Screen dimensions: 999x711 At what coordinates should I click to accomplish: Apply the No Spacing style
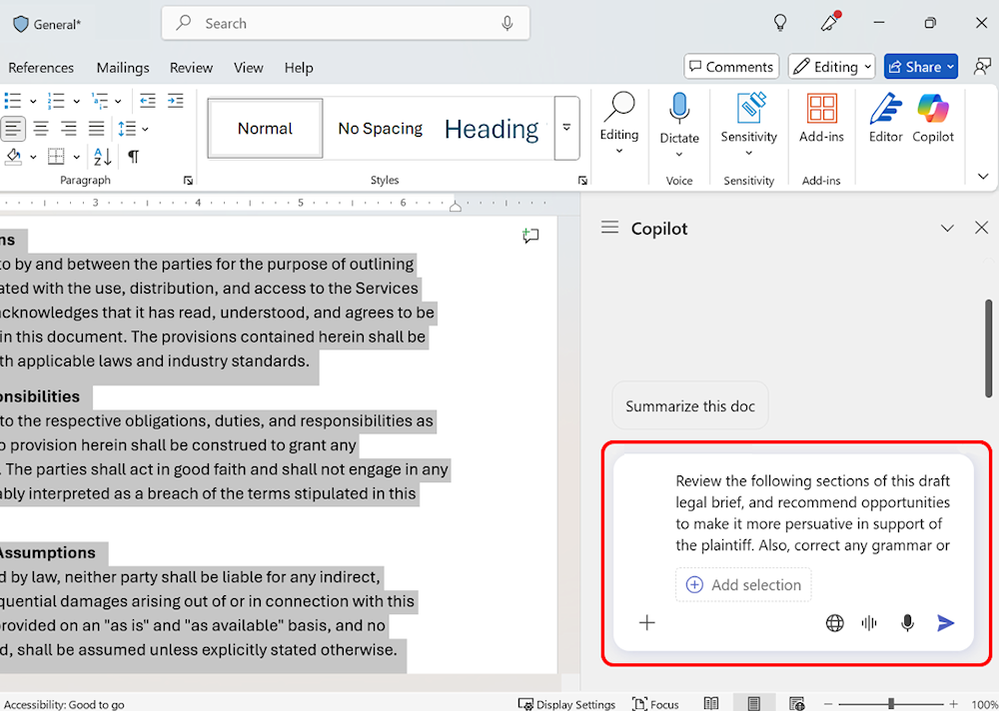tap(380, 128)
